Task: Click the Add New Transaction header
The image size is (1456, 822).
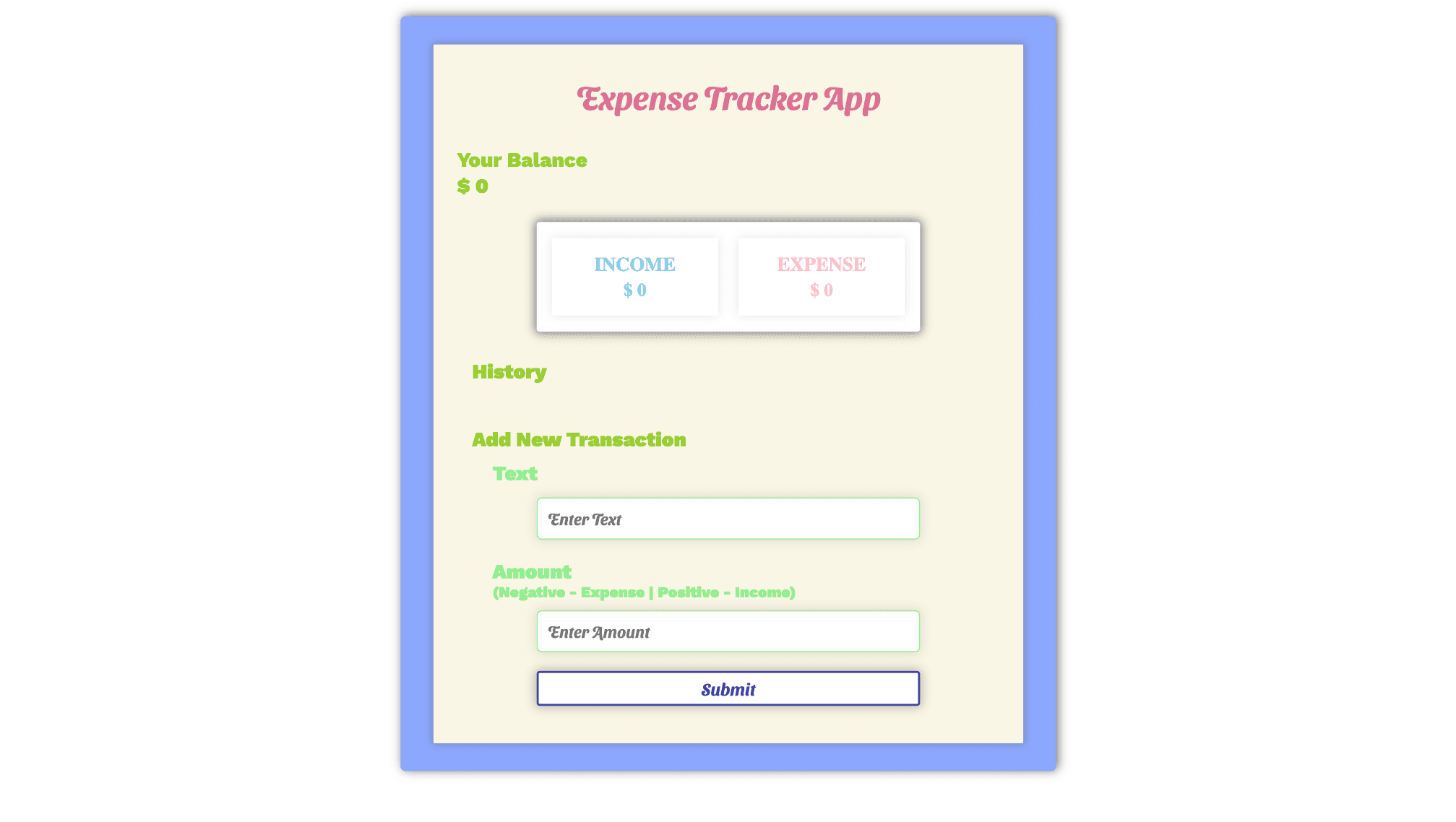Action: point(579,440)
